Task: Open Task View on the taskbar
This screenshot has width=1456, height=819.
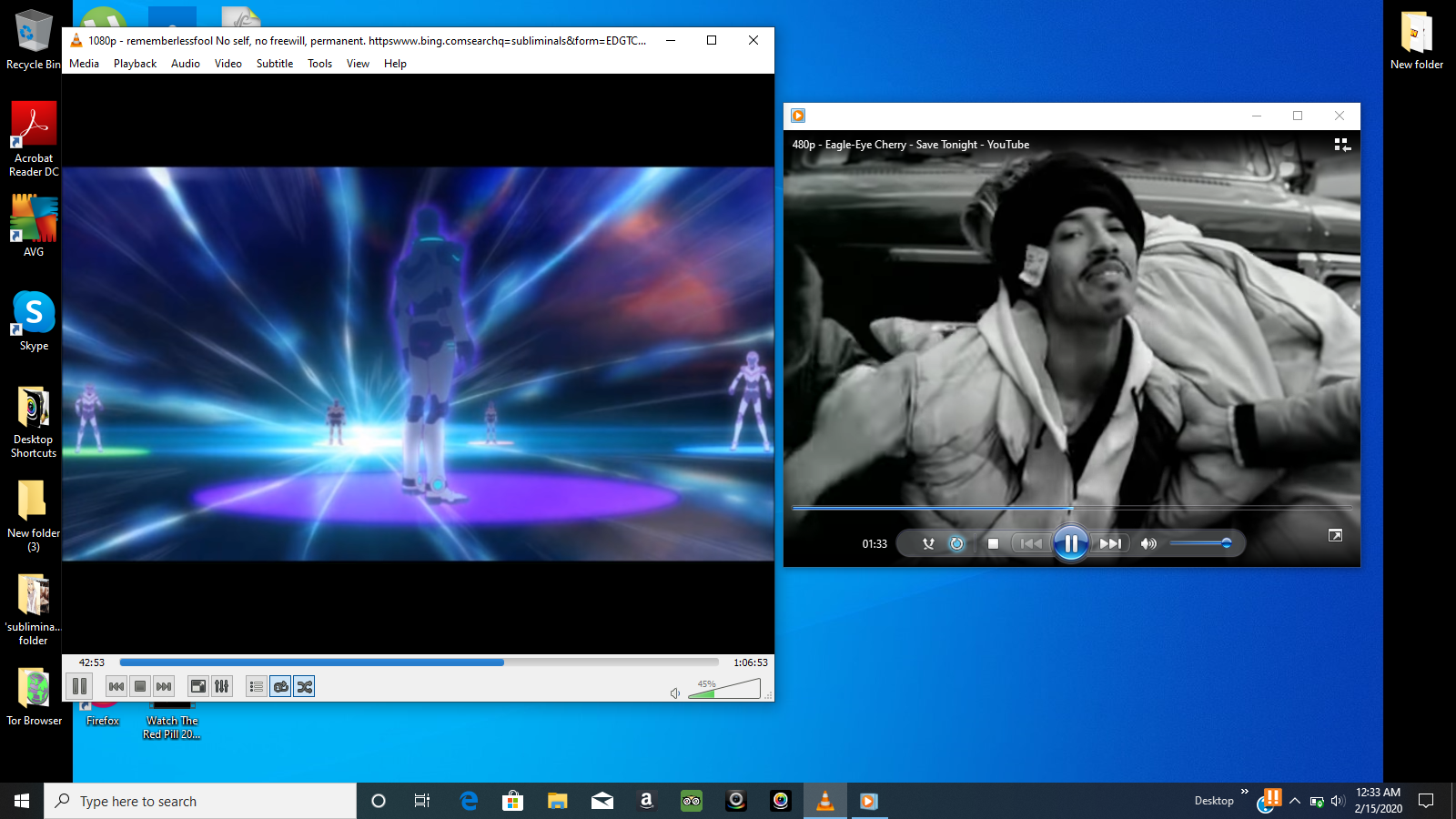Action: pos(422,801)
